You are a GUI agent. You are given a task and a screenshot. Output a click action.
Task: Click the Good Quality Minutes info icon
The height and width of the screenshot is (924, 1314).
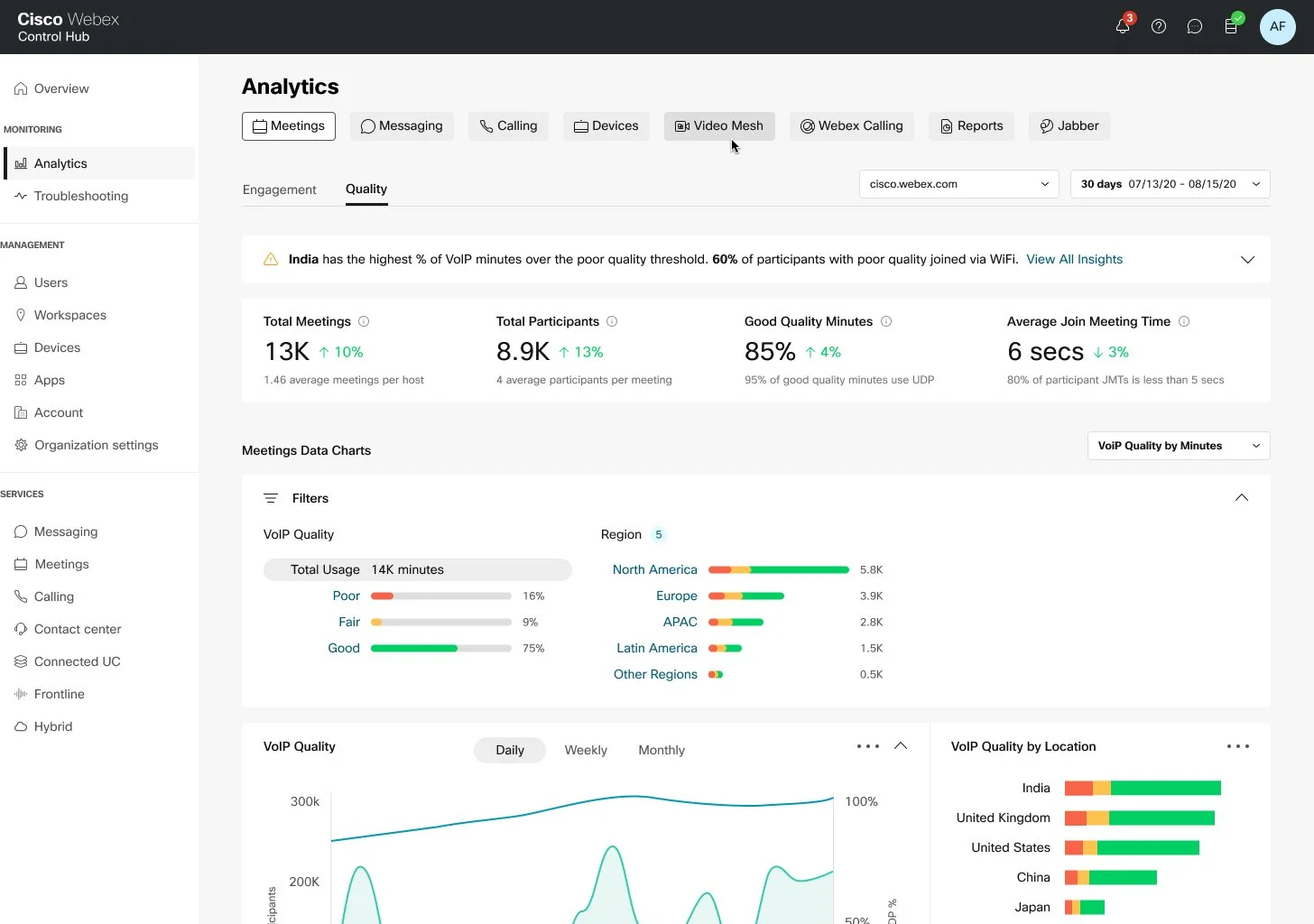click(x=886, y=321)
